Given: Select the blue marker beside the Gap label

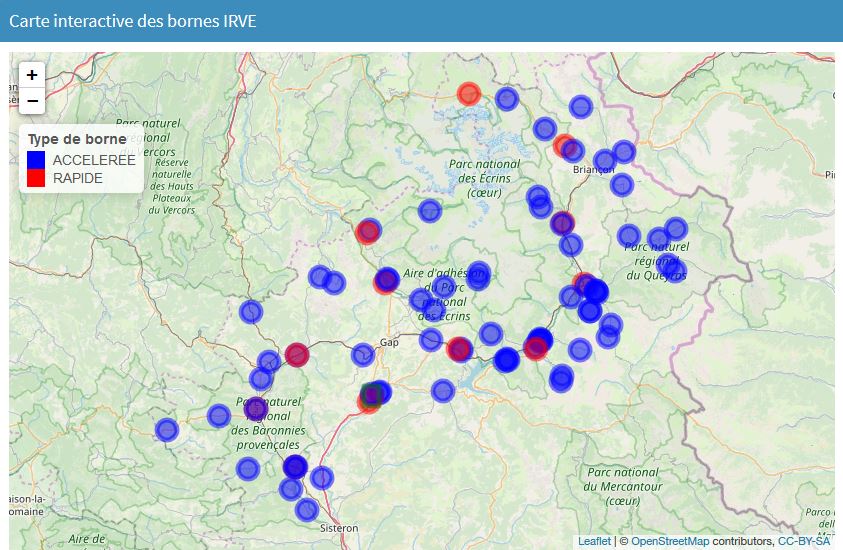Looking at the screenshot, I should (363, 355).
